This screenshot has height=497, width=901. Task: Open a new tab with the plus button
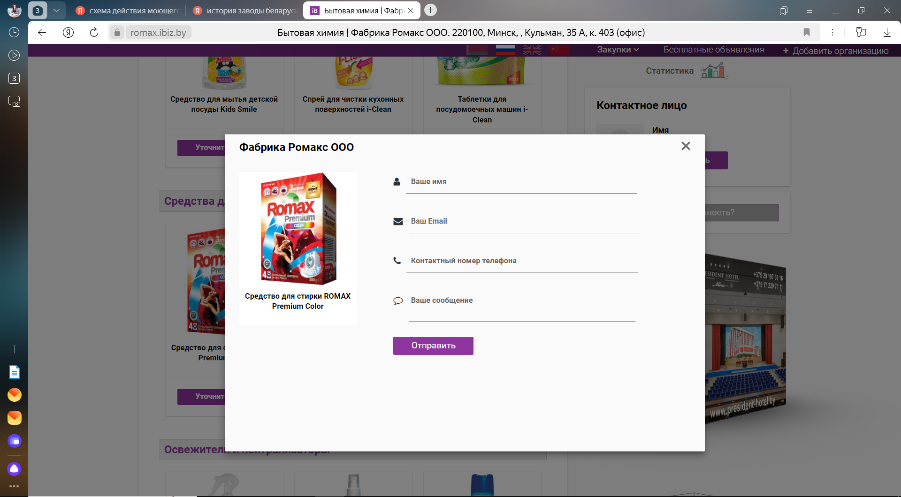430,10
